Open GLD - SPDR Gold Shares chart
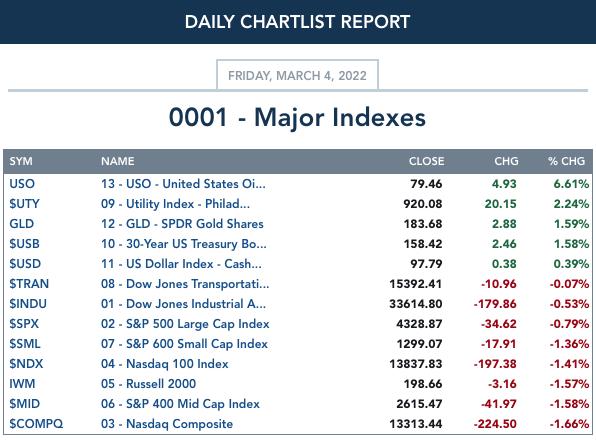Viewport: 596px width, 440px height. pyautogui.click(x=182, y=224)
